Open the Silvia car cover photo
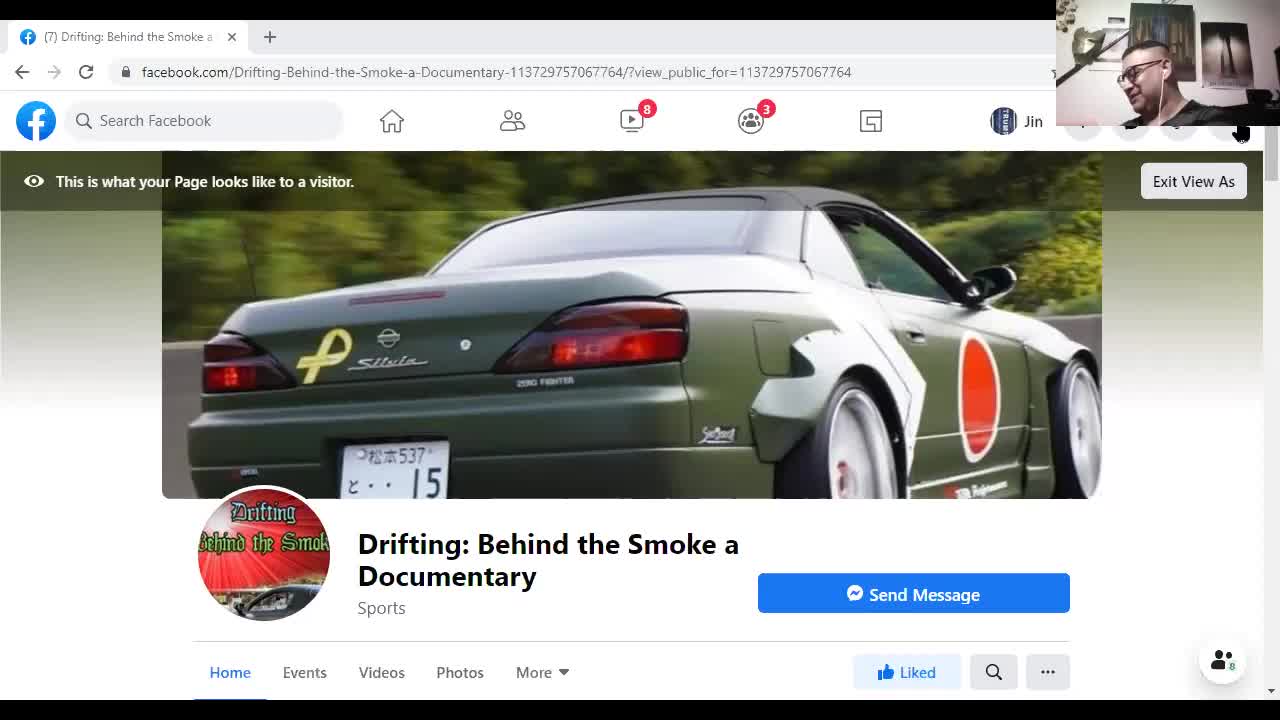Screen dimensions: 1280x720 point(632,325)
